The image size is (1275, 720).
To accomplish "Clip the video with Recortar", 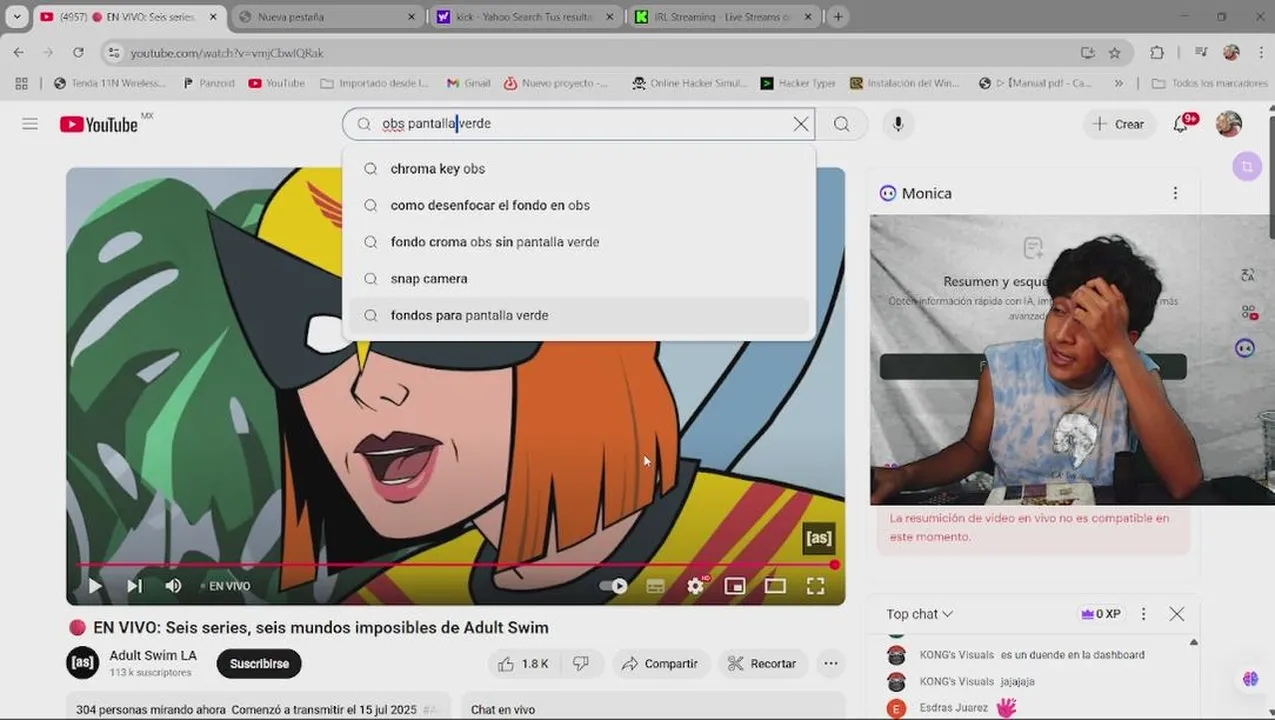I will 762,663.
